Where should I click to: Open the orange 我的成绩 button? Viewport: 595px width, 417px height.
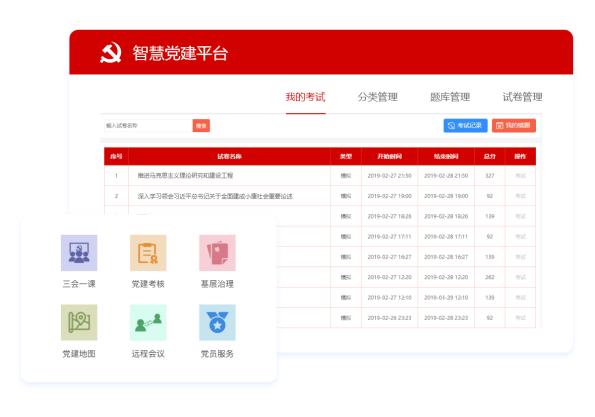pyautogui.click(x=514, y=126)
